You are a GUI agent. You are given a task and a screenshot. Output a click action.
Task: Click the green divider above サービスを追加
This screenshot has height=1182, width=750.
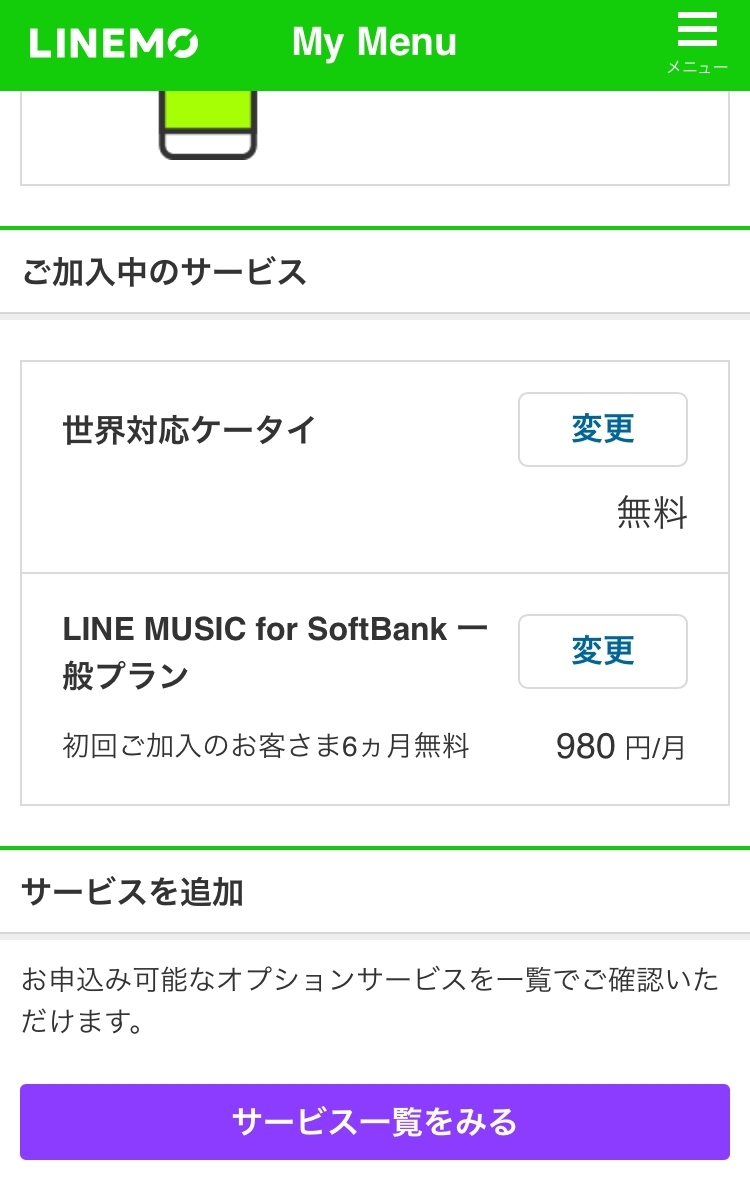pyautogui.click(x=375, y=848)
